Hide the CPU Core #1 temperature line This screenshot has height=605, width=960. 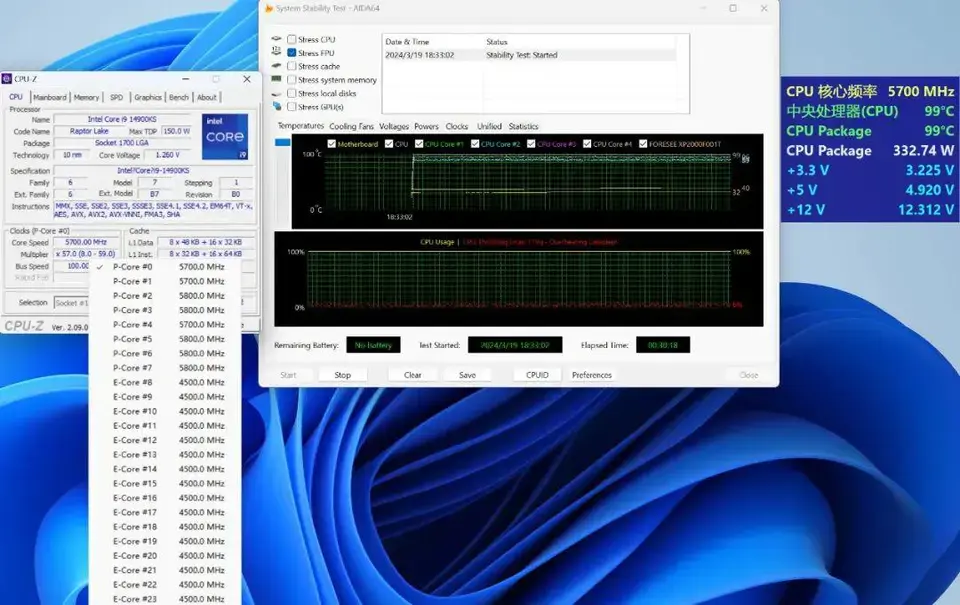click(x=419, y=144)
